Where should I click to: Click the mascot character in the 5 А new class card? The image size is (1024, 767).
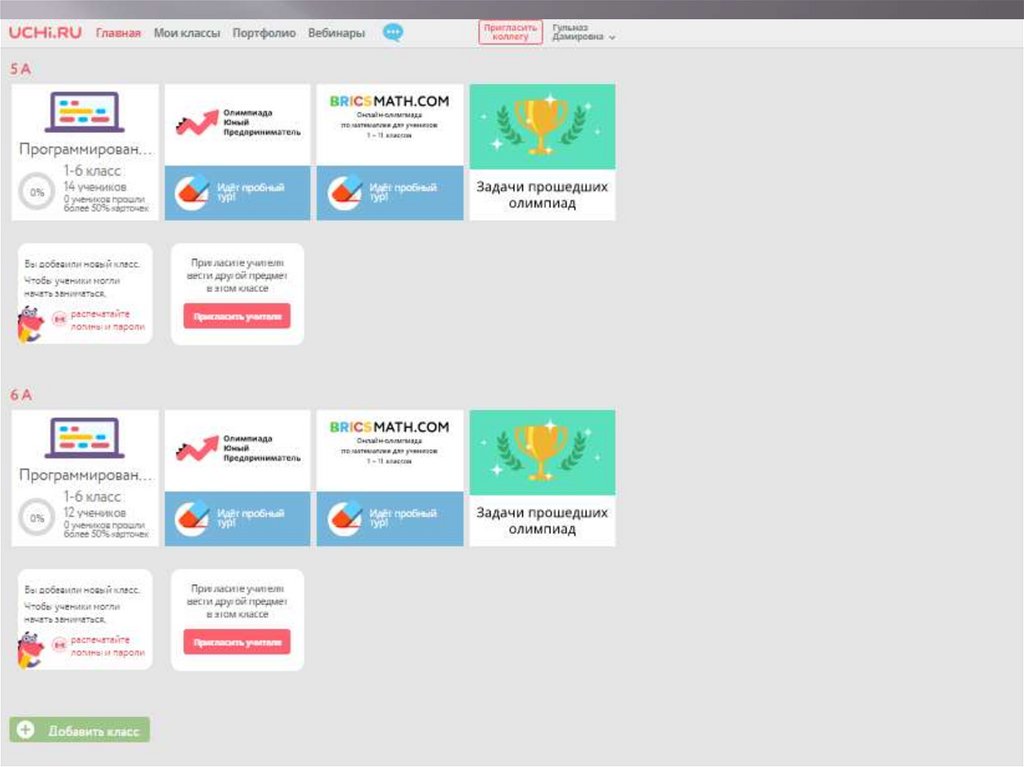click(x=30, y=324)
